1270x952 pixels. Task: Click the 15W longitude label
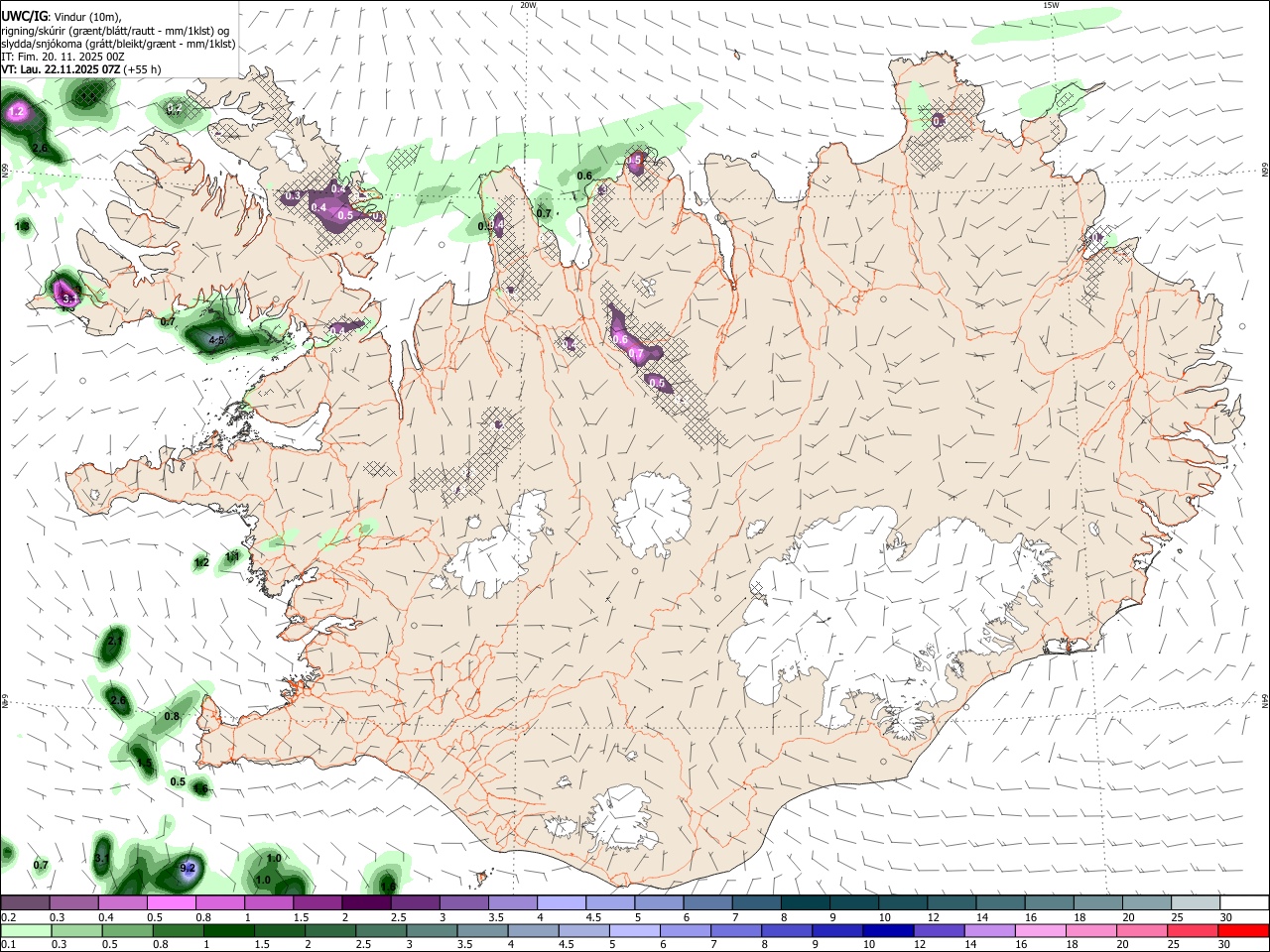click(1051, 5)
